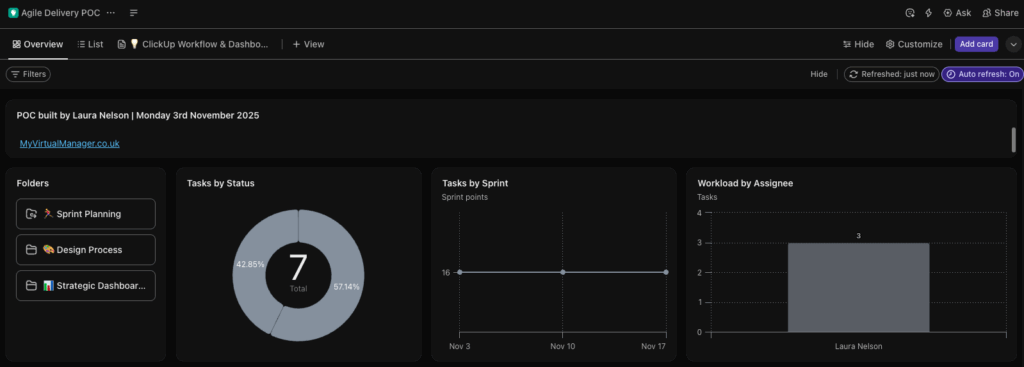Add a new view with + View

click(x=308, y=44)
